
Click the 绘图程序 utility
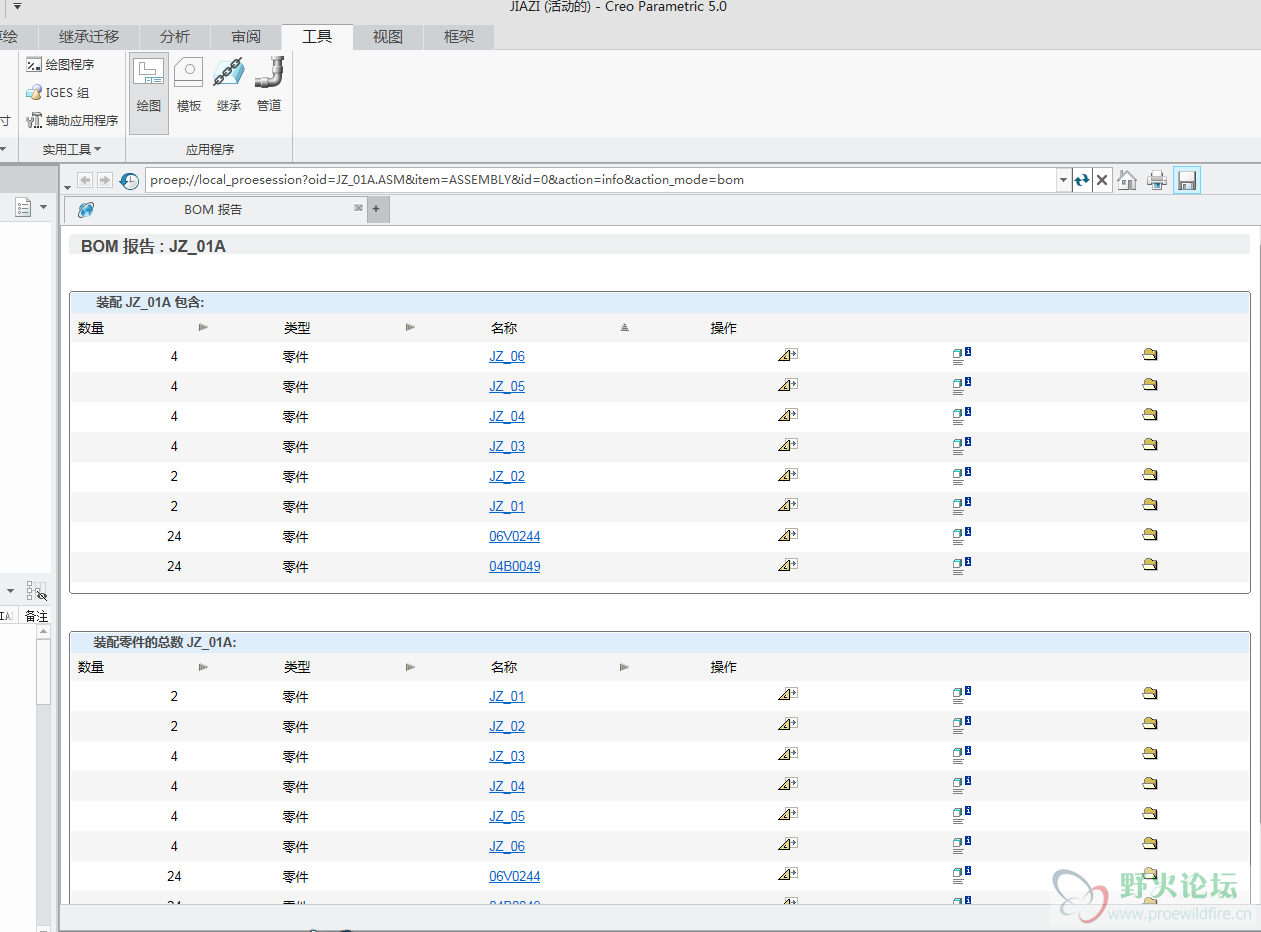click(60, 65)
